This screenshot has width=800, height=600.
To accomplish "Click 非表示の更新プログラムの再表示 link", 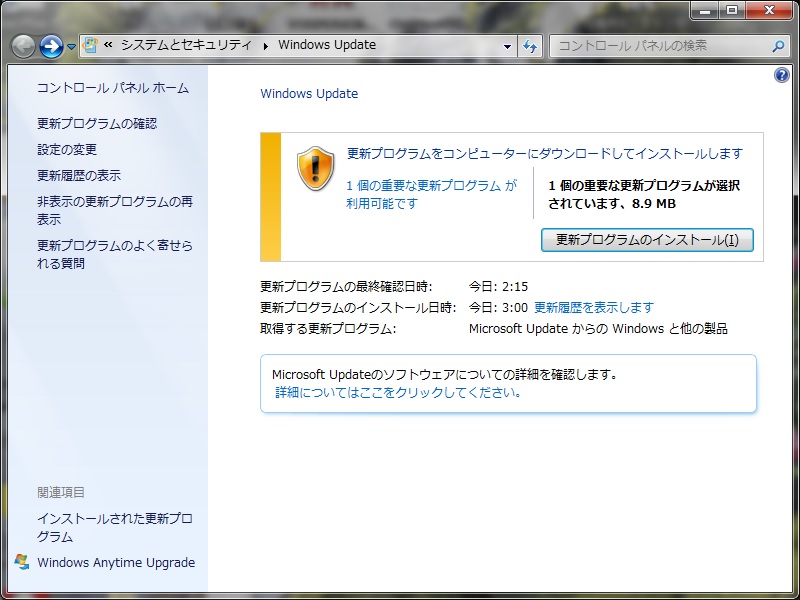I will tap(115, 210).
